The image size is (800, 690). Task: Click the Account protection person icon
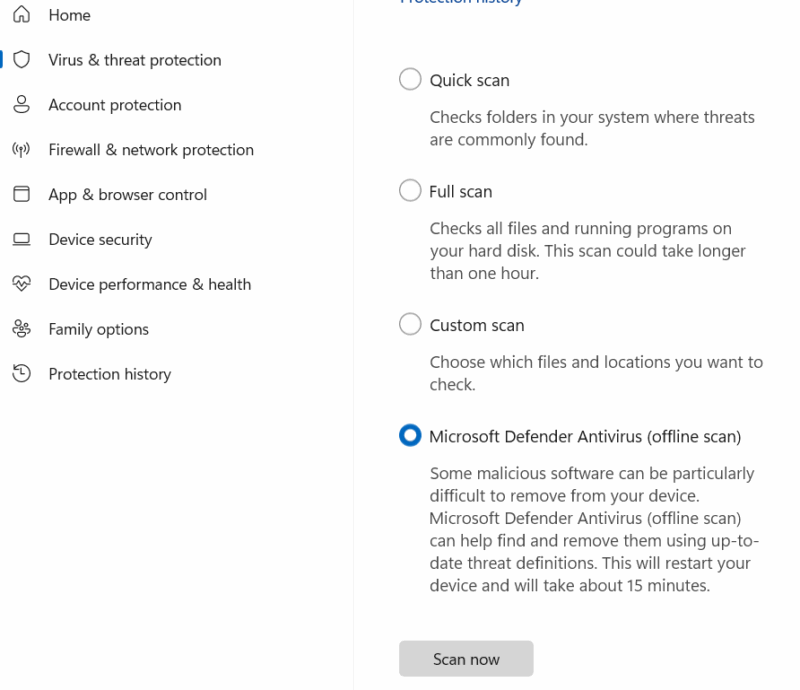pos(21,105)
